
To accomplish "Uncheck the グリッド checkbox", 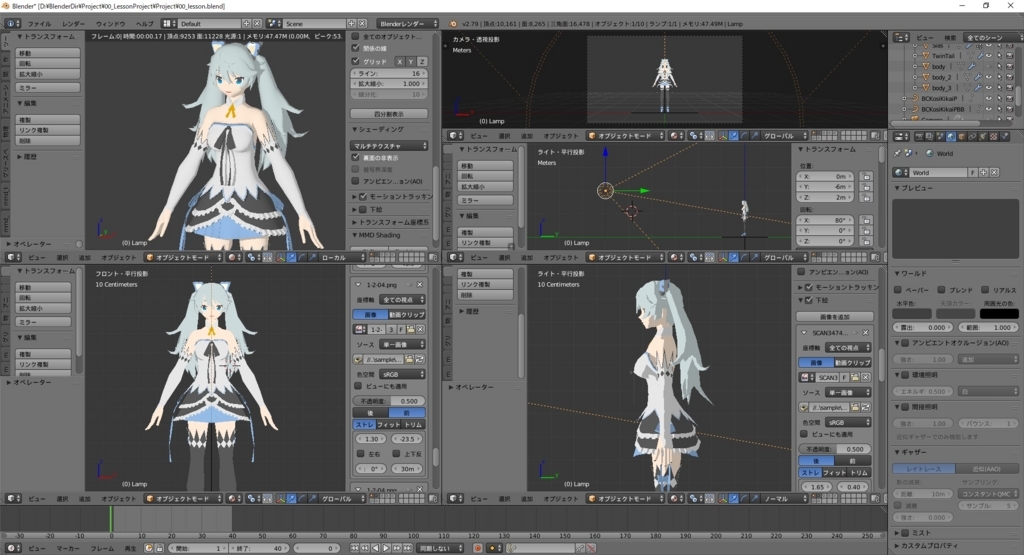I will coord(356,61).
